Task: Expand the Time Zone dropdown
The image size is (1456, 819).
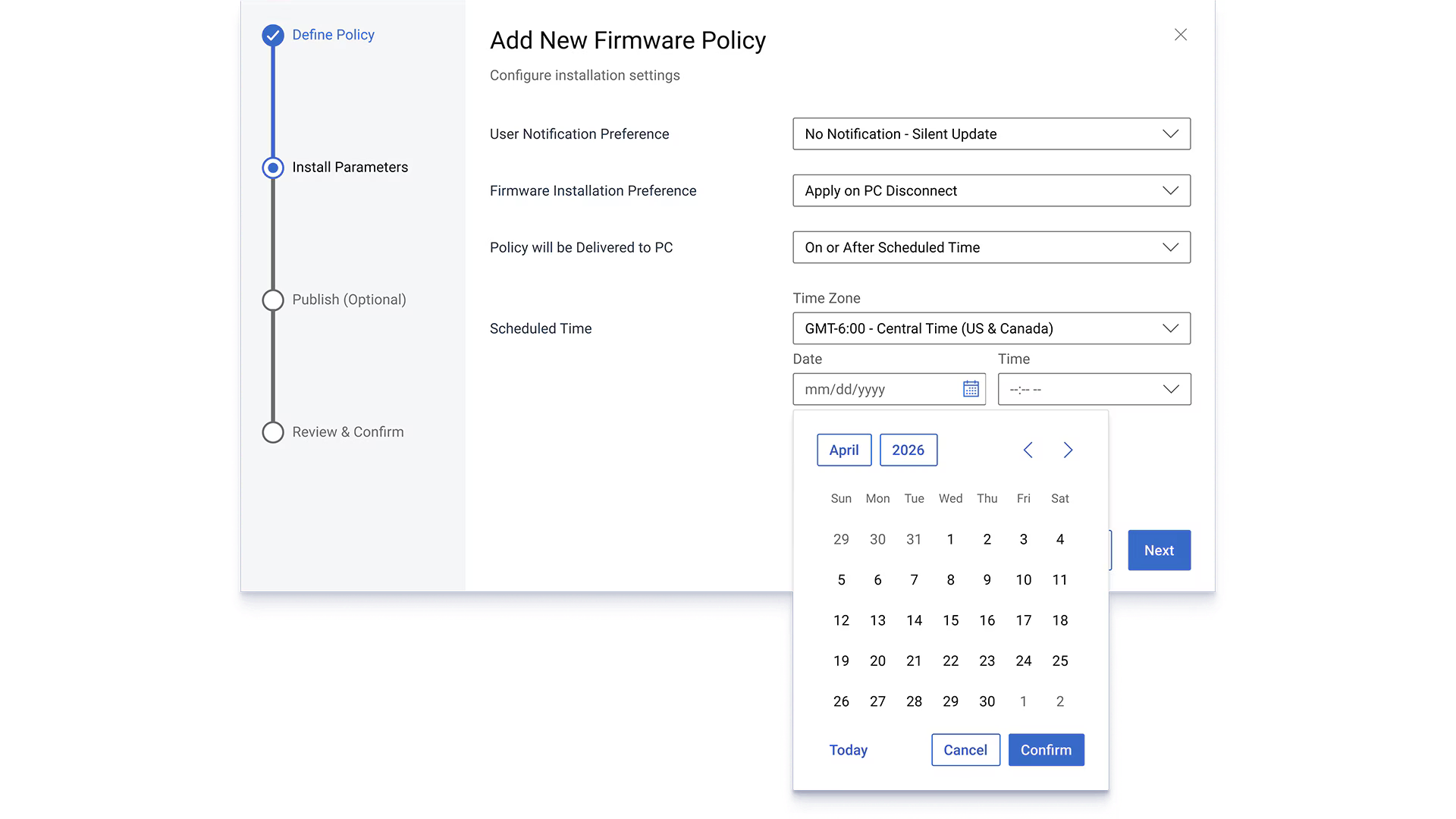Action: click(992, 328)
